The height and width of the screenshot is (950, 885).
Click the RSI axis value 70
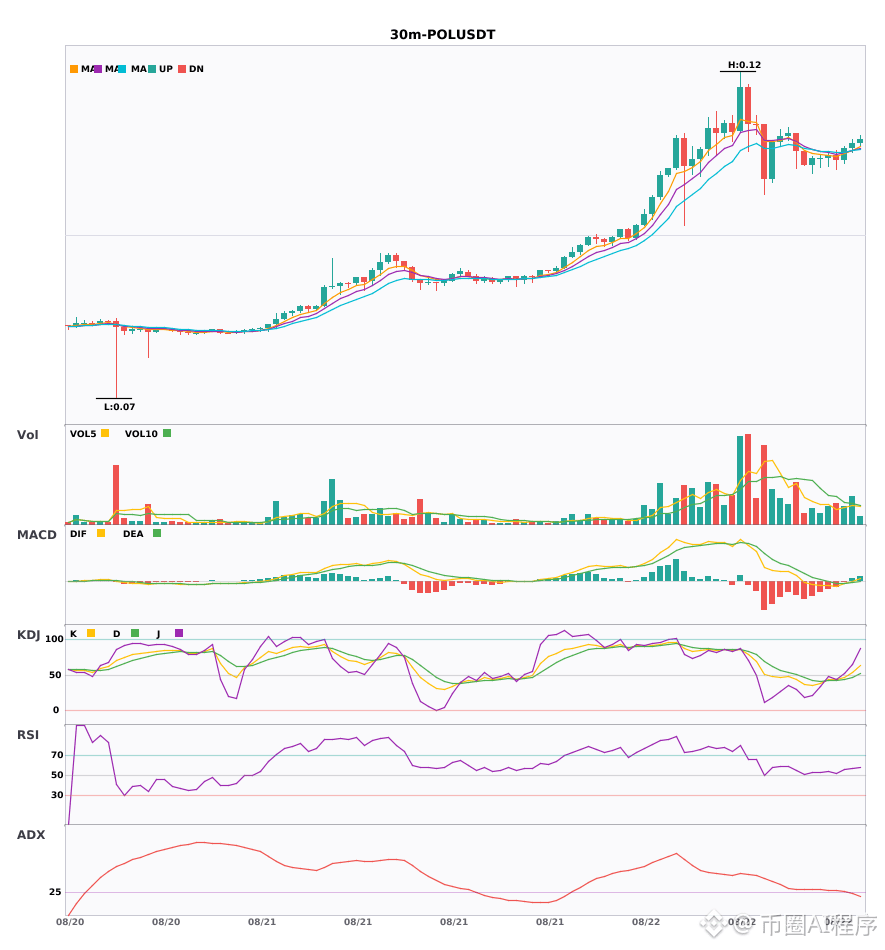57,755
